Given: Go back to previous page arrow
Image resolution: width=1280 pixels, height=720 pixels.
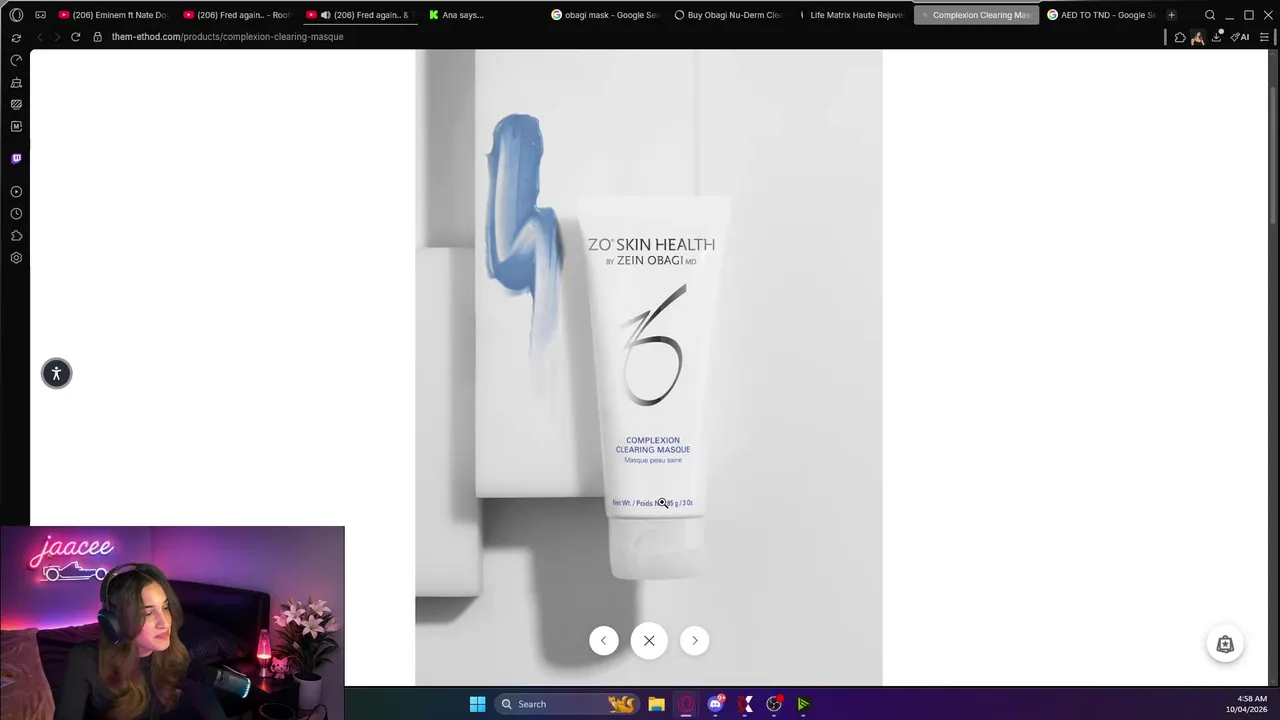Looking at the screenshot, I should (x=40, y=37).
